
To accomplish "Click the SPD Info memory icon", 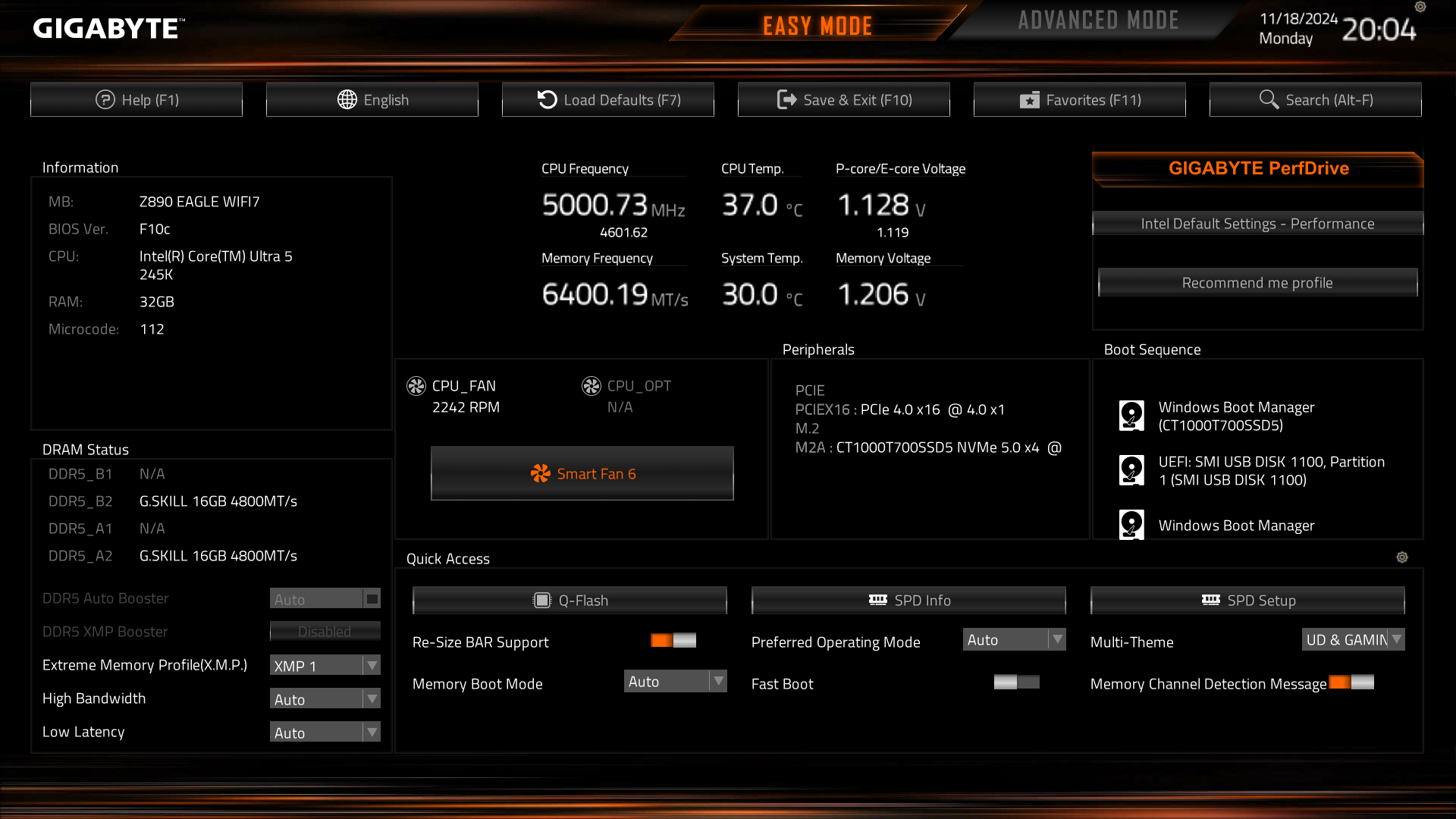I will pyautogui.click(x=878, y=600).
